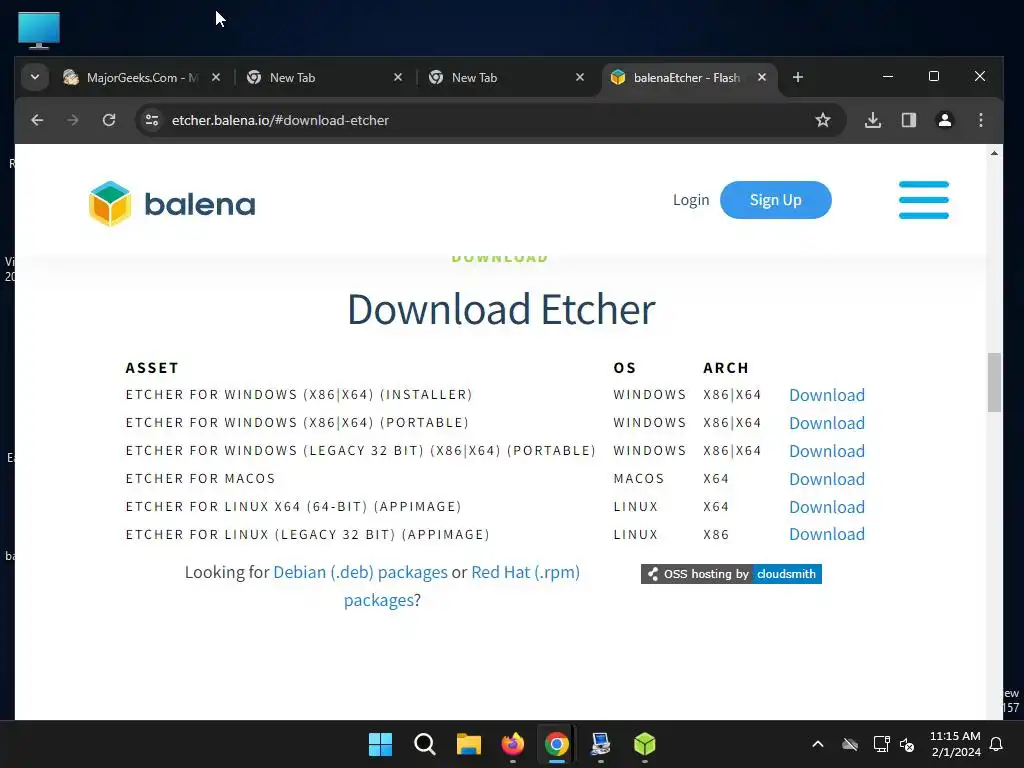
Task: Open File Explorer from taskbar
Action: pyautogui.click(x=468, y=744)
